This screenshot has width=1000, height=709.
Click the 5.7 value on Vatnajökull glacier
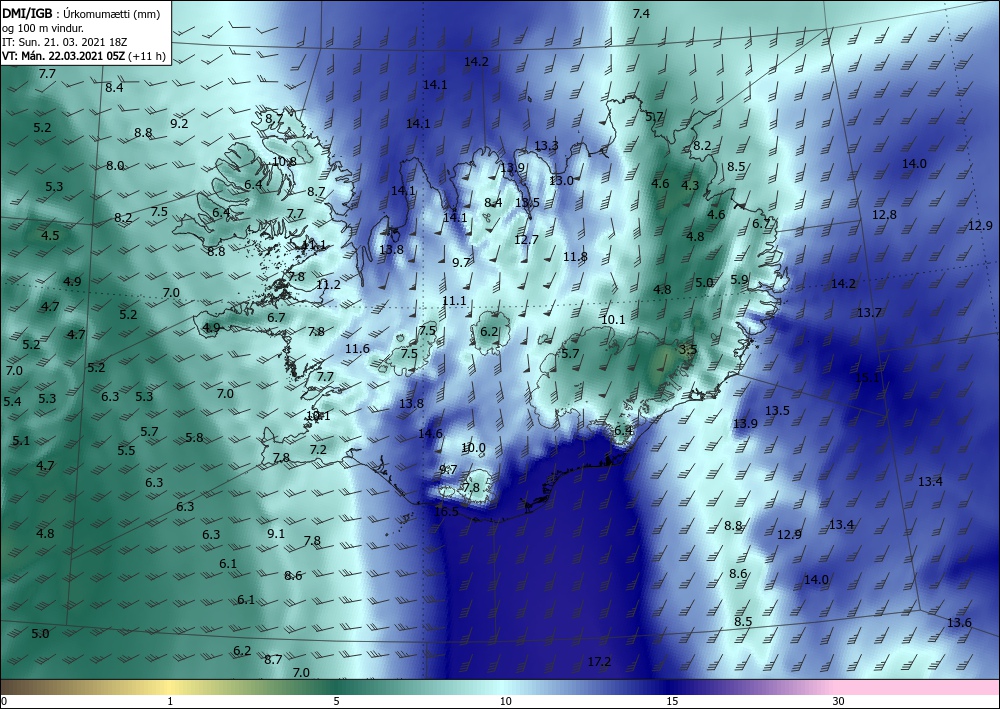point(570,353)
